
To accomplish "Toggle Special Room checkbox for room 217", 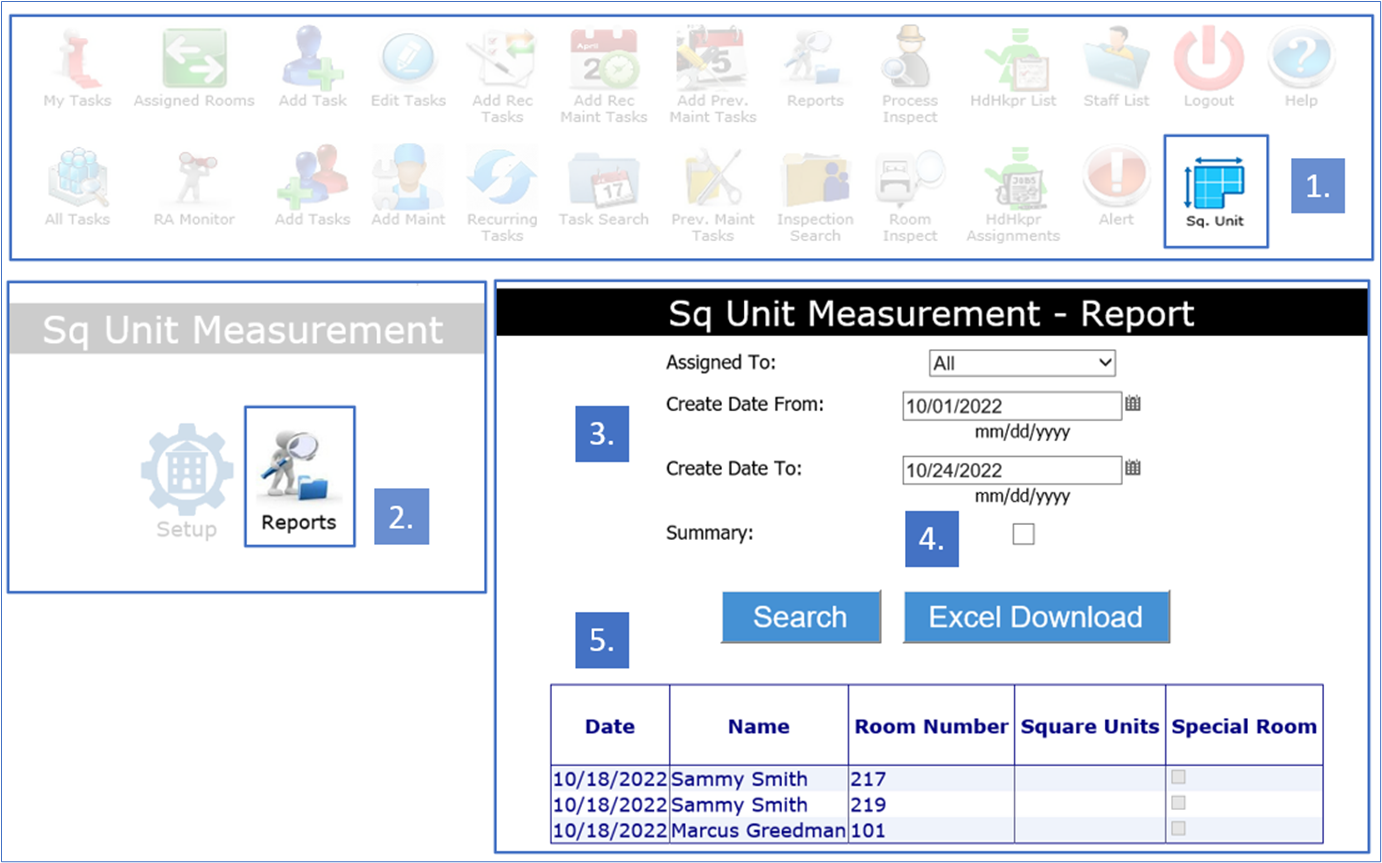I will point(1179,777).
